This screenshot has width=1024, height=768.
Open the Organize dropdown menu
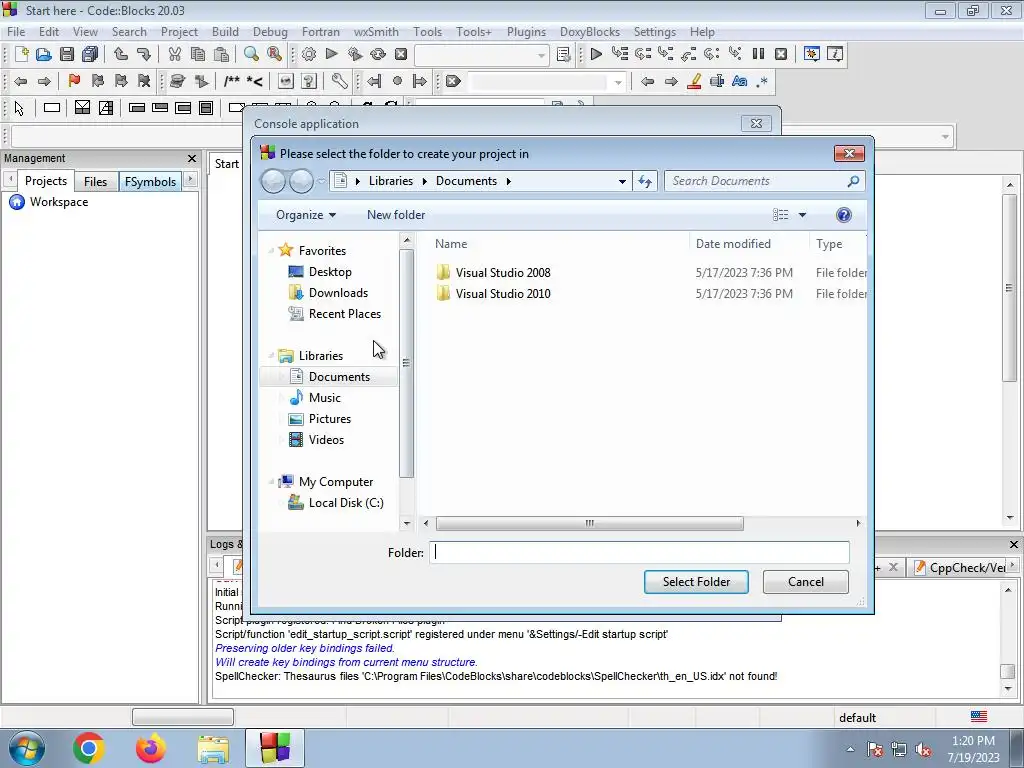[x=306, y=215]
